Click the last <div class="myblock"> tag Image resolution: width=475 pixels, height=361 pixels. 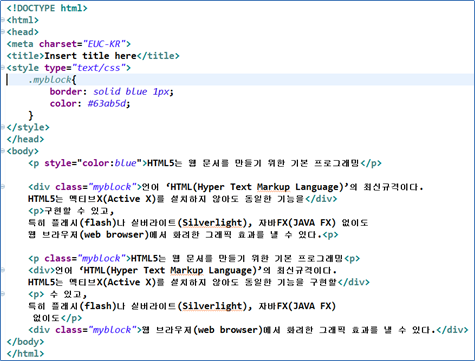tap(85, 330)
